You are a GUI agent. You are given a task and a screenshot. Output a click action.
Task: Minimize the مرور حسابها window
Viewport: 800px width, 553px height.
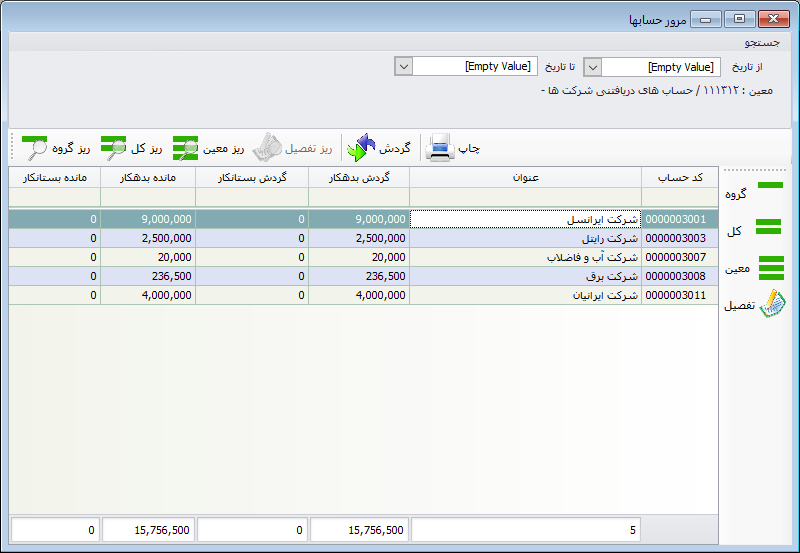706,19
